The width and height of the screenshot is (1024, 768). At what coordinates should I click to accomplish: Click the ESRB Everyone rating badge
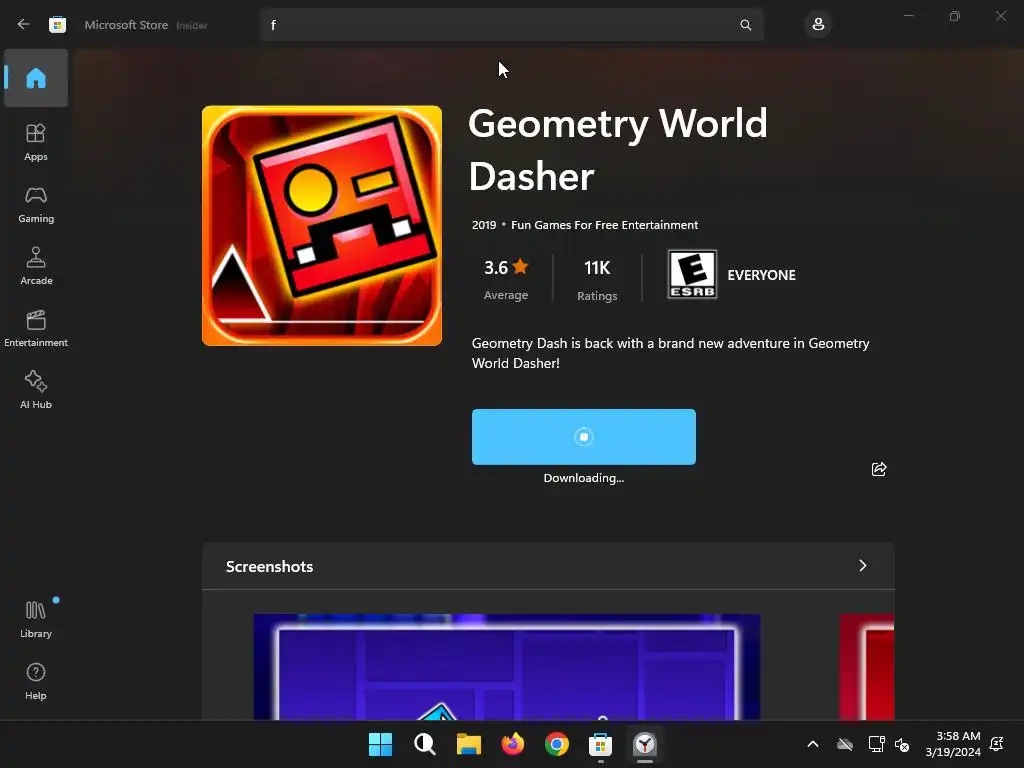pyautogui.click(x=692, y=274)
